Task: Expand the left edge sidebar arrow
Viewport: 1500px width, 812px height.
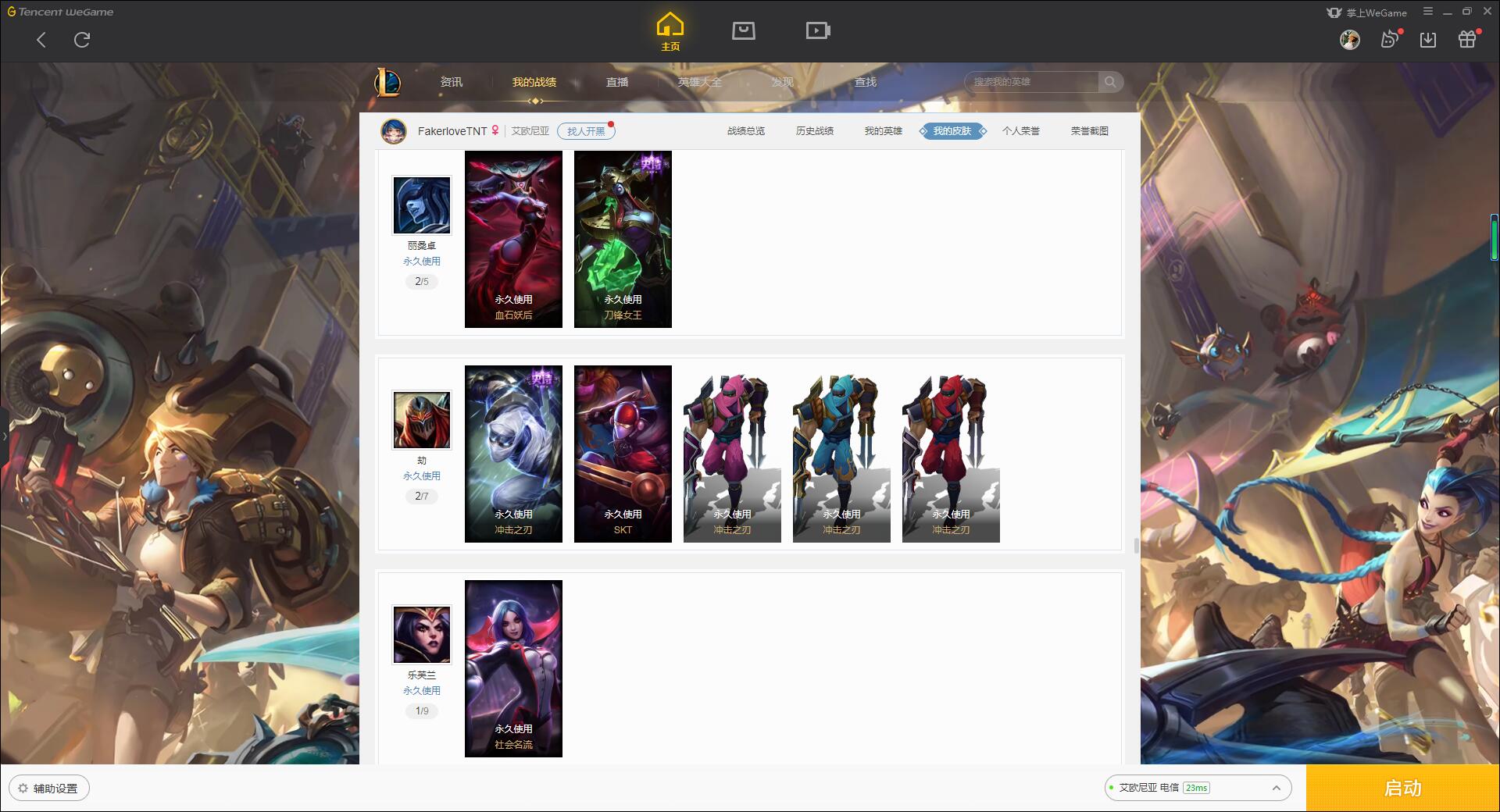Action: pyautogui.click(x=4, y=436)
